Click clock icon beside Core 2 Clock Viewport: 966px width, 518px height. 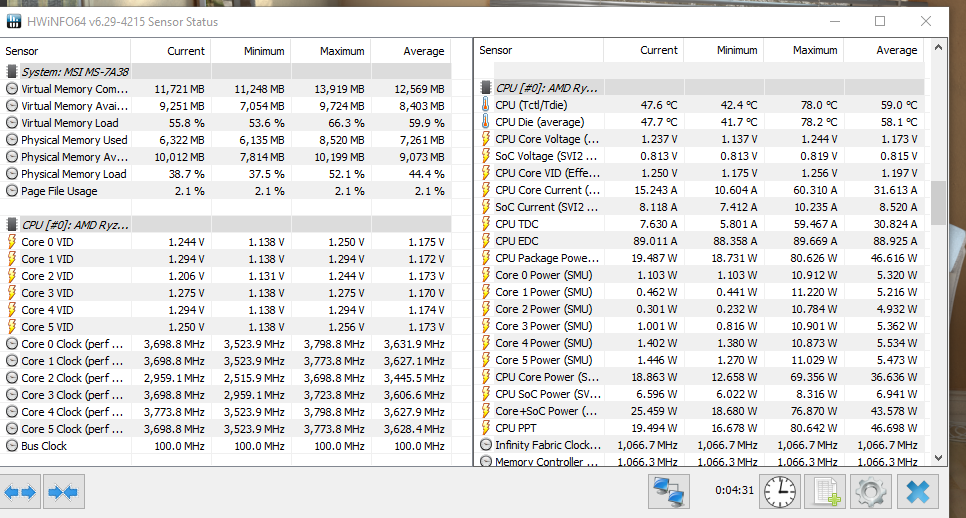click(12, 378)
